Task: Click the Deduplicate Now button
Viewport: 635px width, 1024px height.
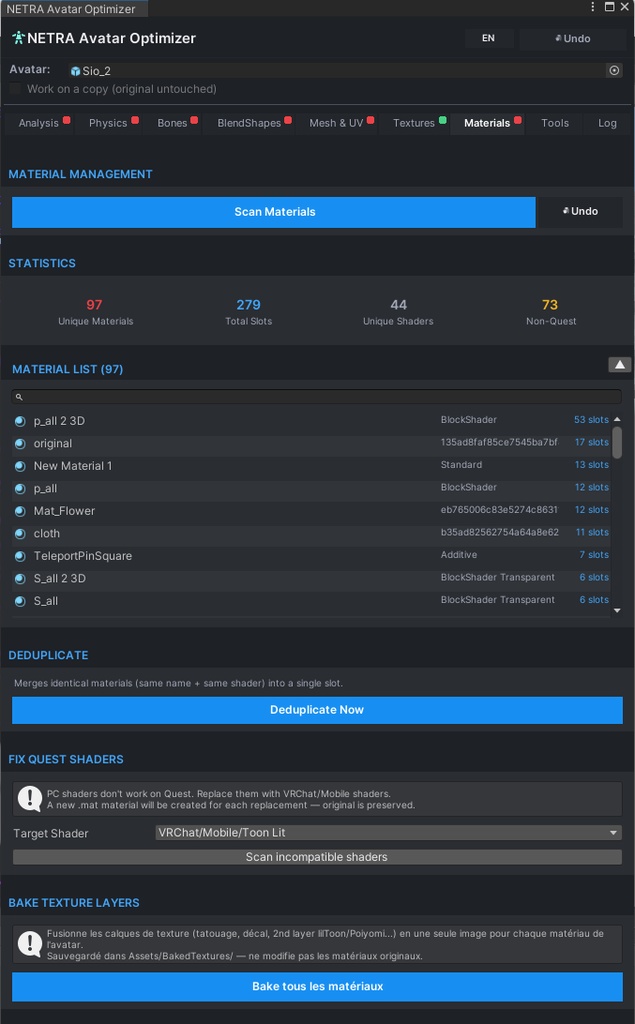Action: point(317,710)
